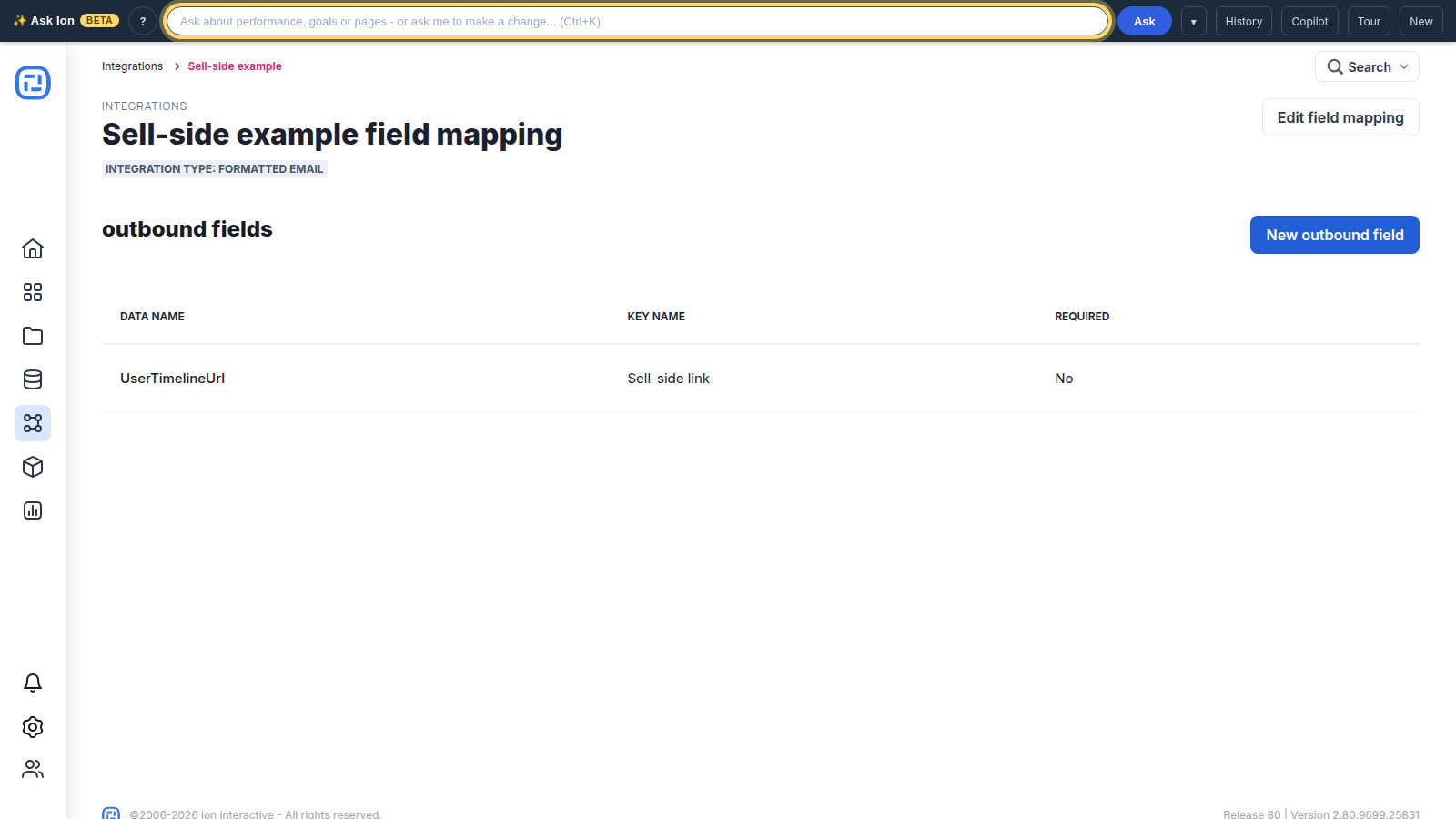
Task: Open the Ion logo home link
Action: click(33, 83)
